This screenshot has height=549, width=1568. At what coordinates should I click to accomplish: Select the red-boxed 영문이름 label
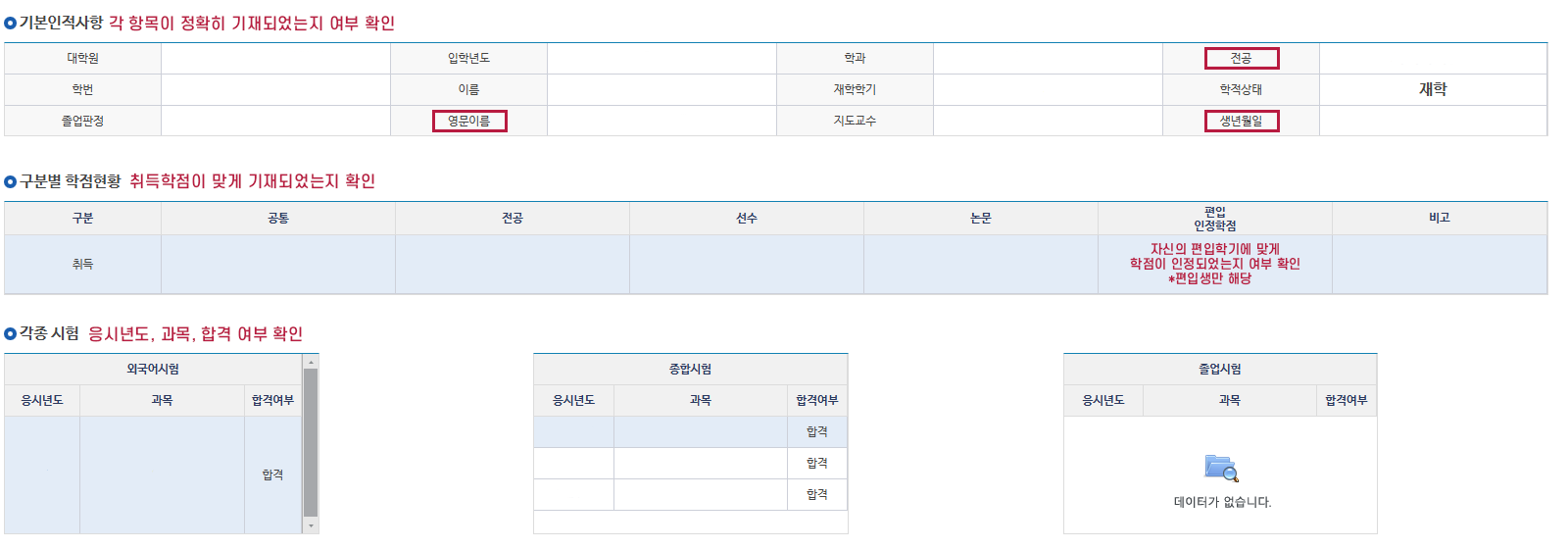[469, 122]
